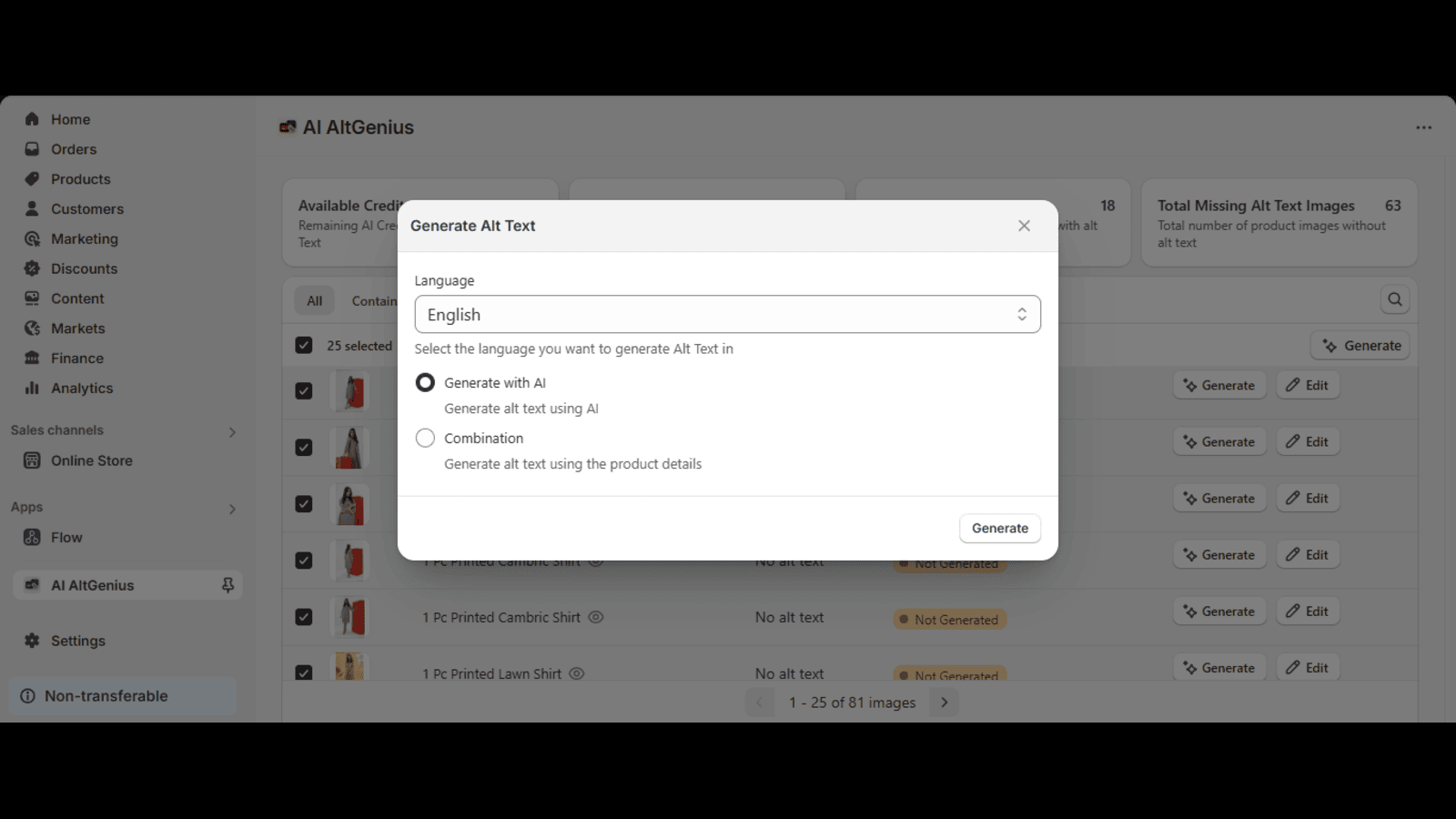The image size is (1456, 819).
Task: Open the three-dot menu beside AI AltGenius title
Action: point(1423,127)
